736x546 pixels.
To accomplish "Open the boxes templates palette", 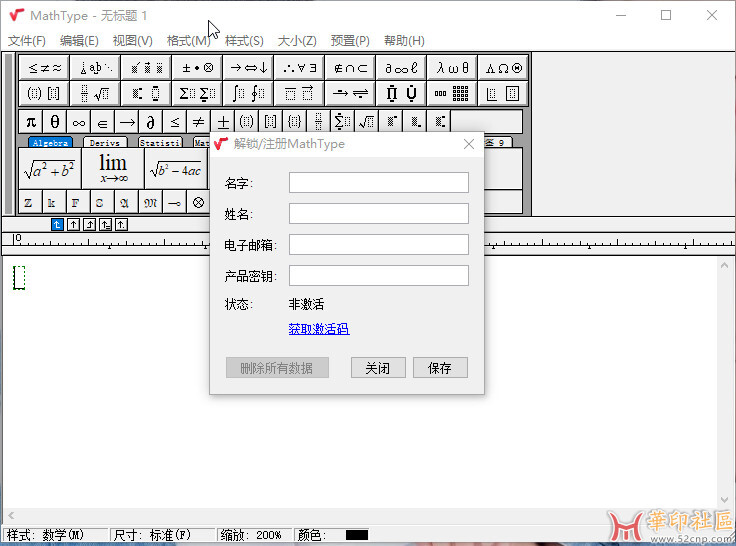I will click(x=503, y=93).
